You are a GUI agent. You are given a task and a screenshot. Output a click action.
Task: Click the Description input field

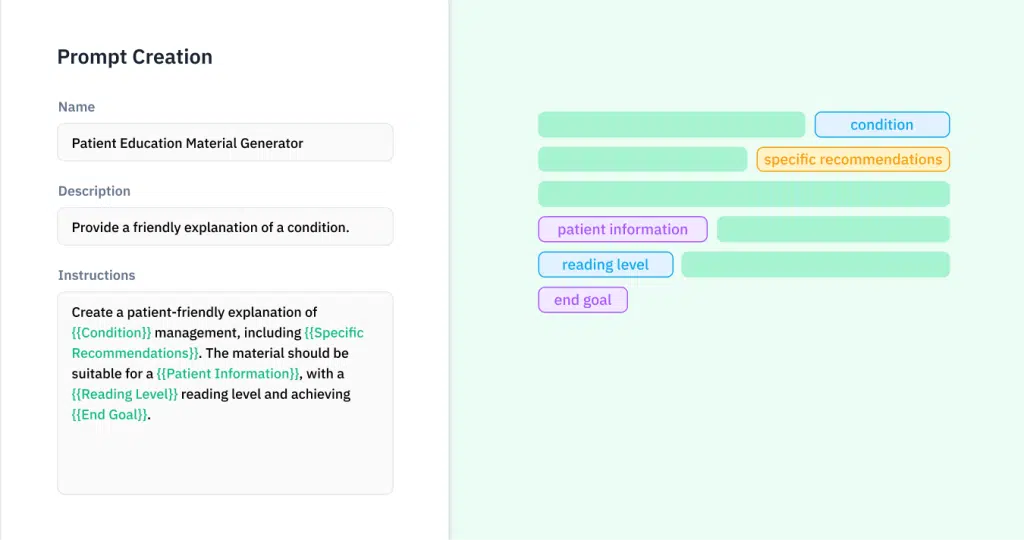[x=225, y=227]
